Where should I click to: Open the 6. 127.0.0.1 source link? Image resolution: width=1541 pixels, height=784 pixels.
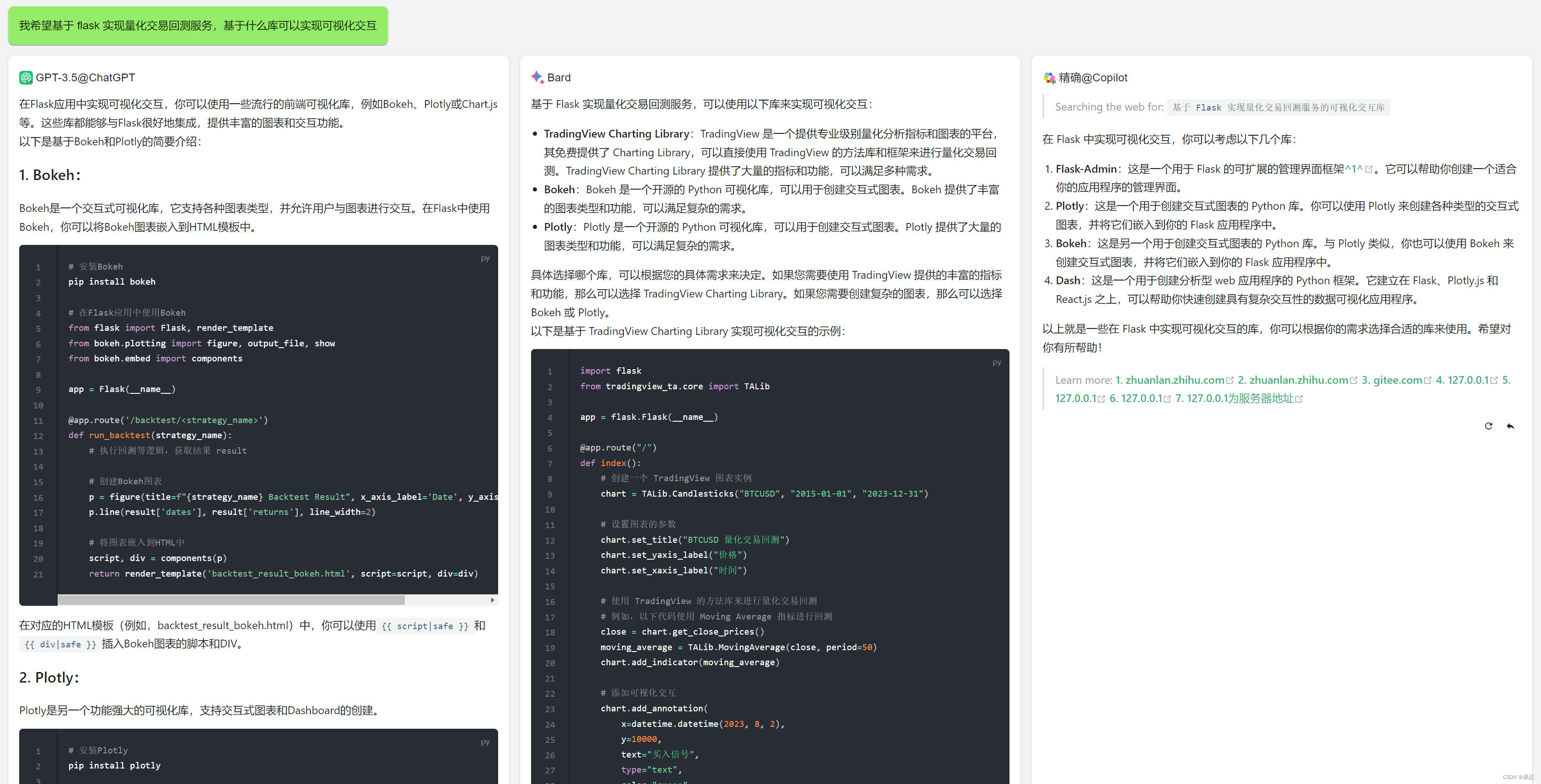coord(1135,399)
